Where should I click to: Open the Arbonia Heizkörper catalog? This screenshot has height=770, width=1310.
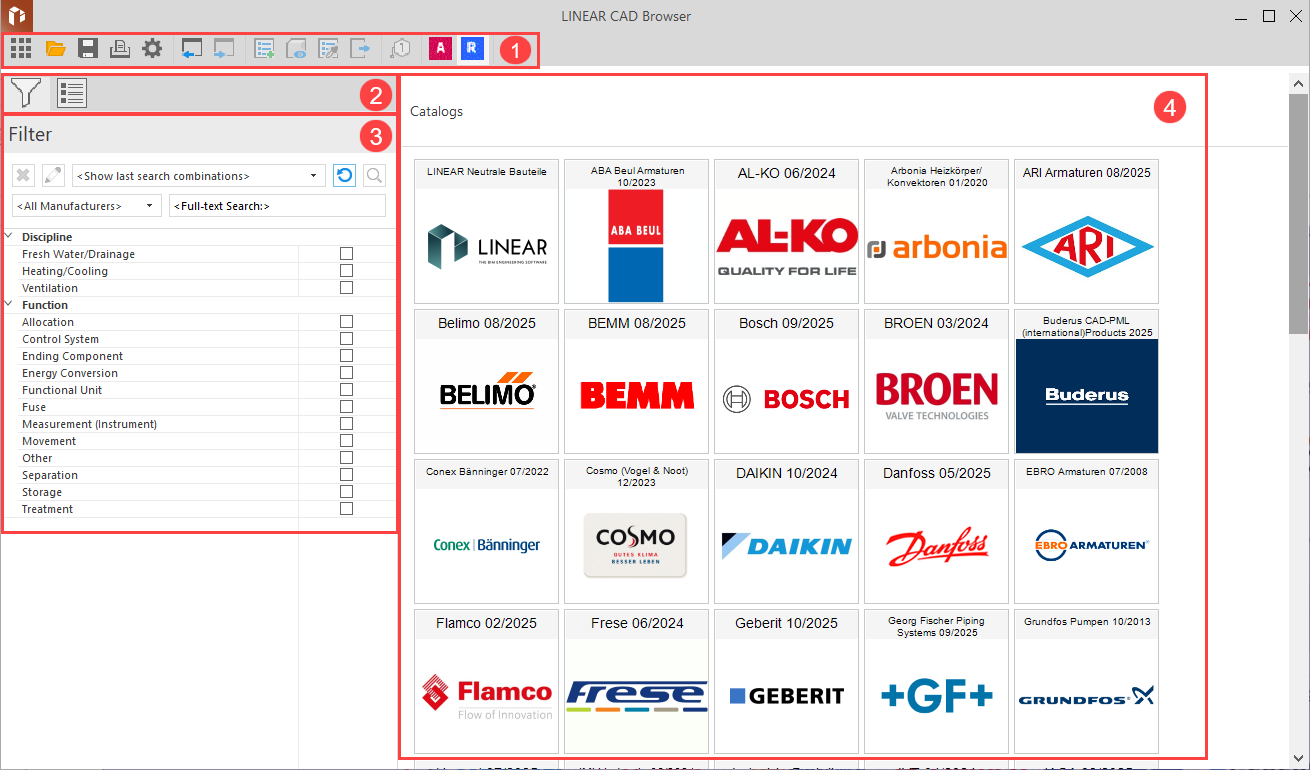[x=937, y=231]
